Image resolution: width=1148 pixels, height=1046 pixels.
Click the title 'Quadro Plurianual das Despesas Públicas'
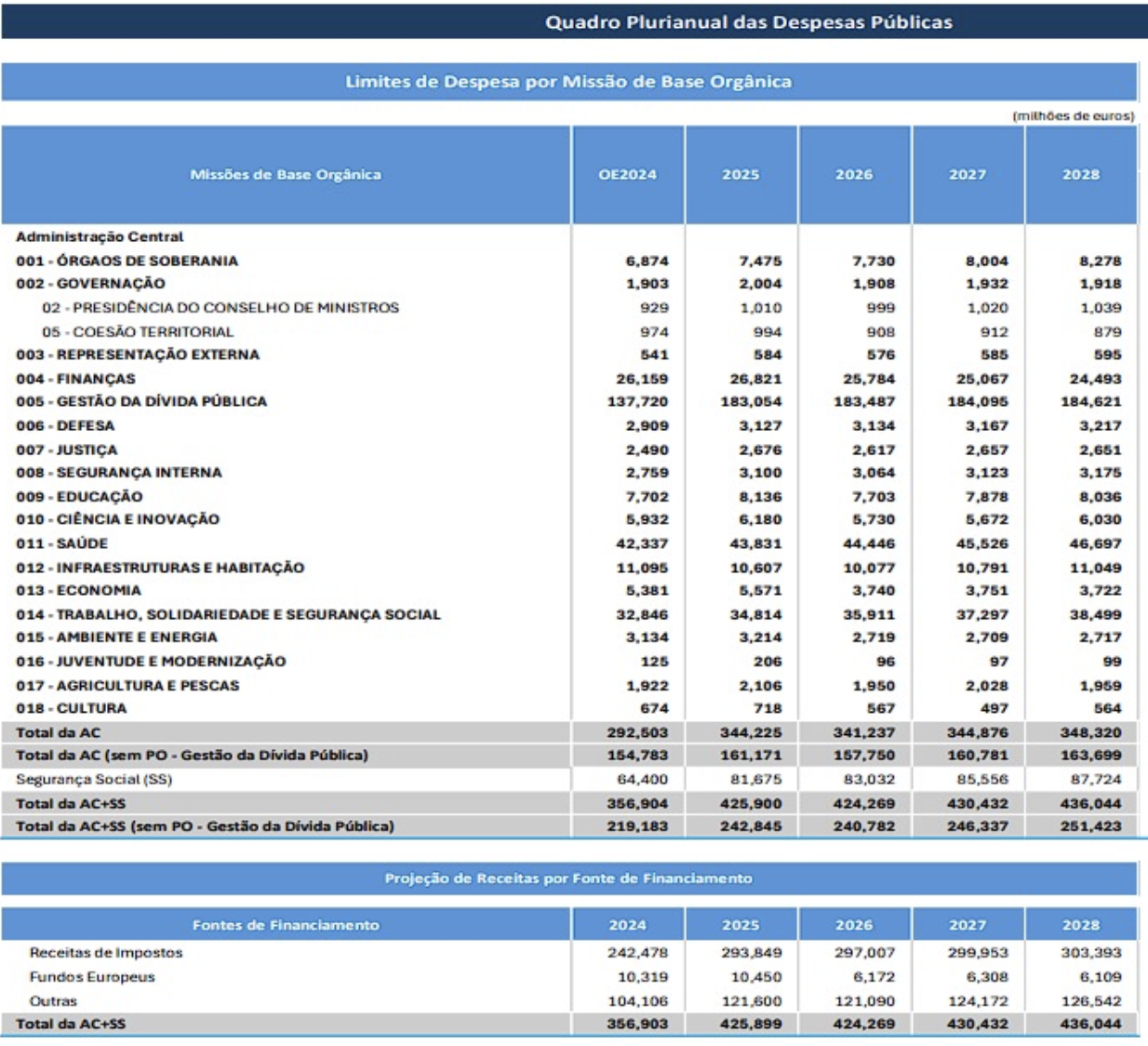pyautogui.click(x=748, y=22)
